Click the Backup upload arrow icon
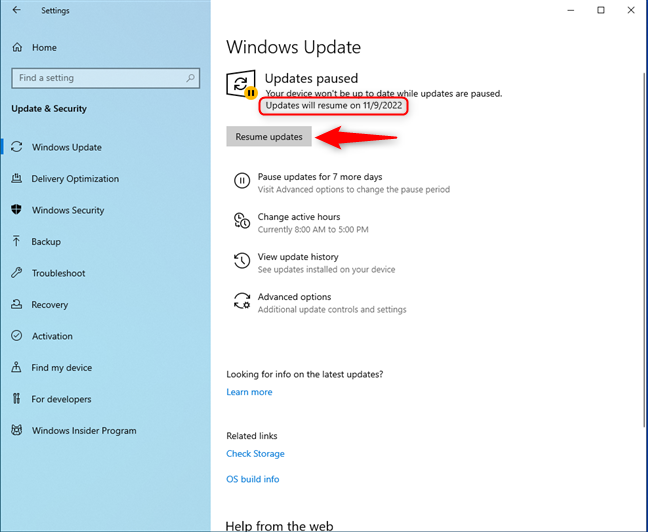Image resolution: width=648 pixels, height=532 pixels. tap(16, 241)
